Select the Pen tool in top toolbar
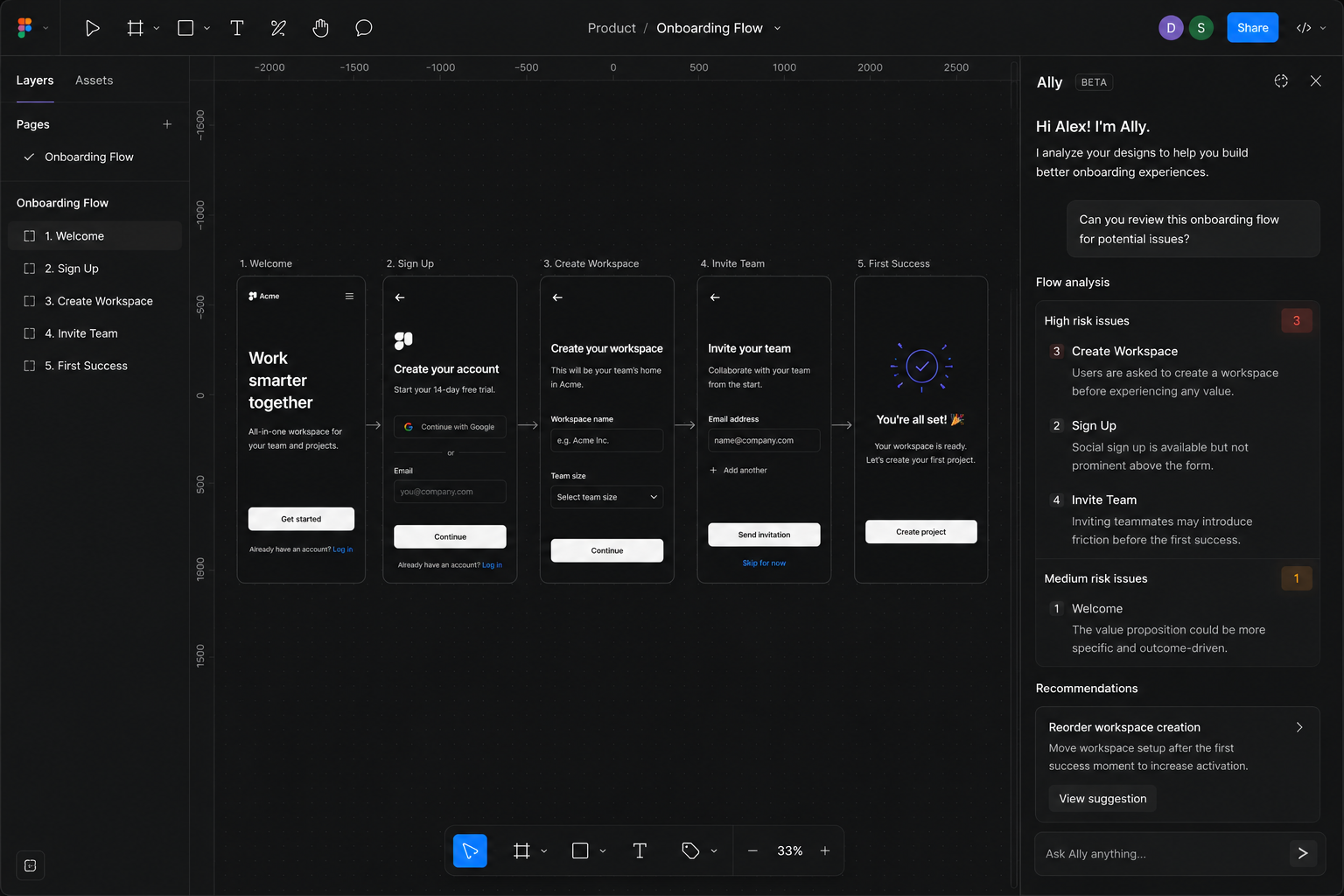 [x=278, y=28]
